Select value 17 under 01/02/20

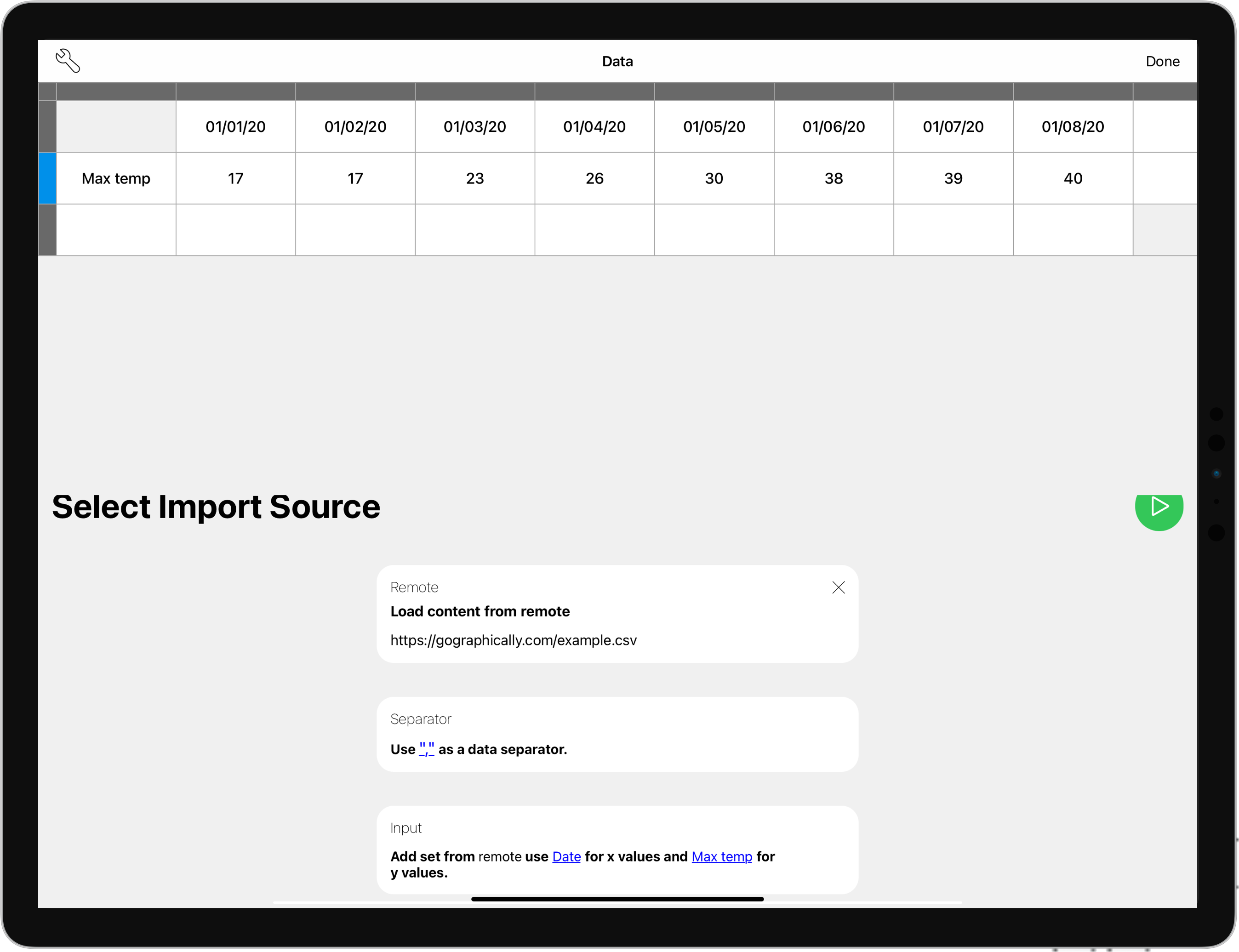[x=355, y=178]
